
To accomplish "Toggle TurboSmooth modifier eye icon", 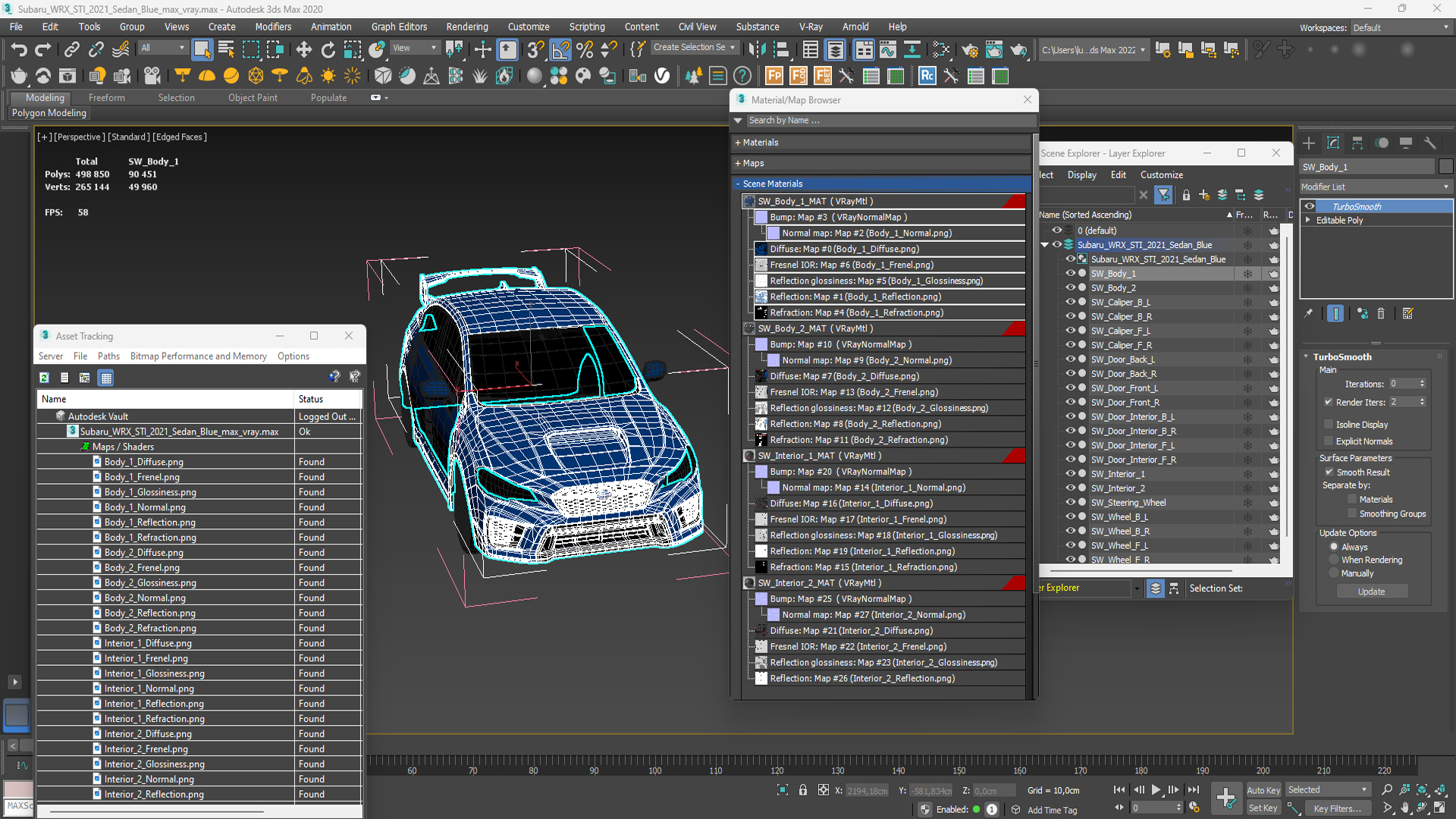I will 1310,206.
